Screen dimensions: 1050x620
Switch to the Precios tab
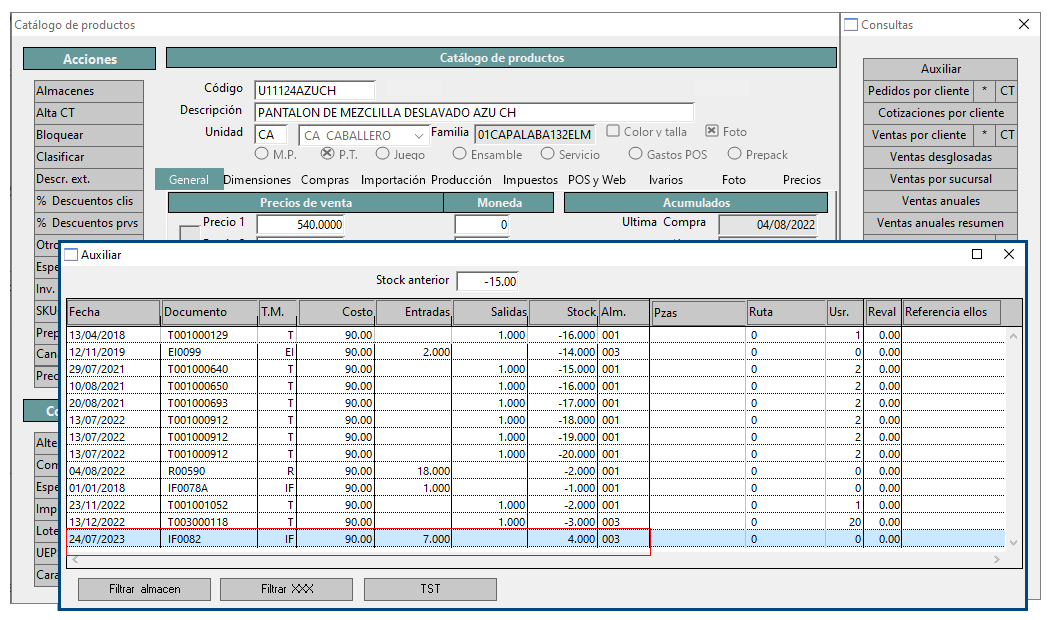tap(802, 180)
